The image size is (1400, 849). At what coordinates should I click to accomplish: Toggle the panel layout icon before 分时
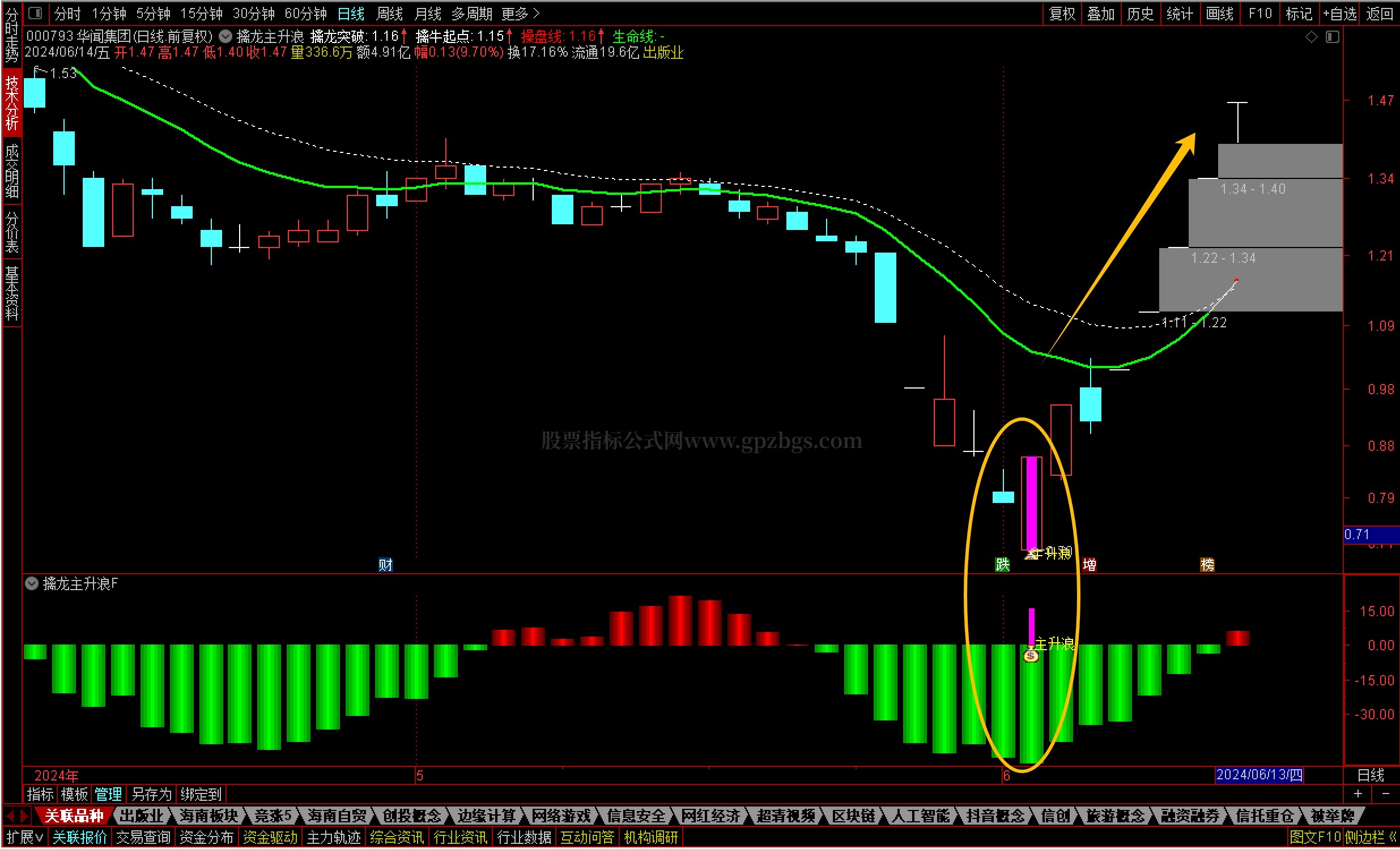[35, 12]
